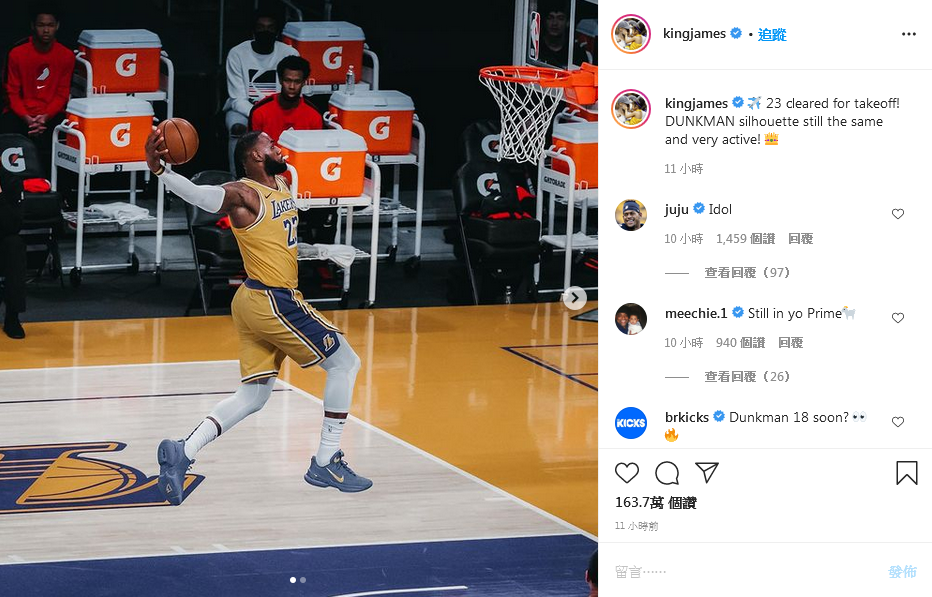
Task: Like meechie.1's comment heart
Action: [x=898, y=318]
